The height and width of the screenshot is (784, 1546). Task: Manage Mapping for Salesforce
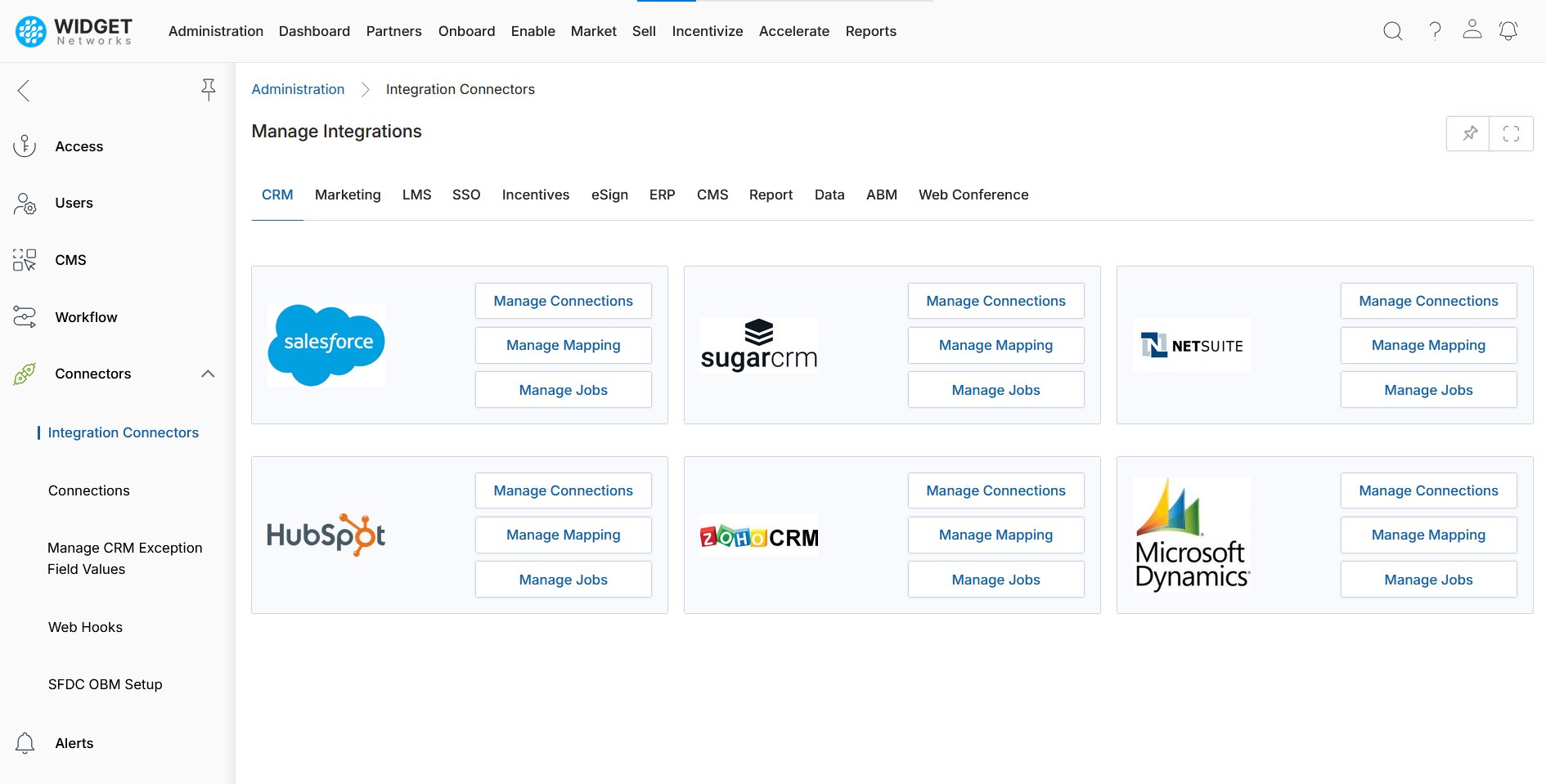tap(564, 345)
